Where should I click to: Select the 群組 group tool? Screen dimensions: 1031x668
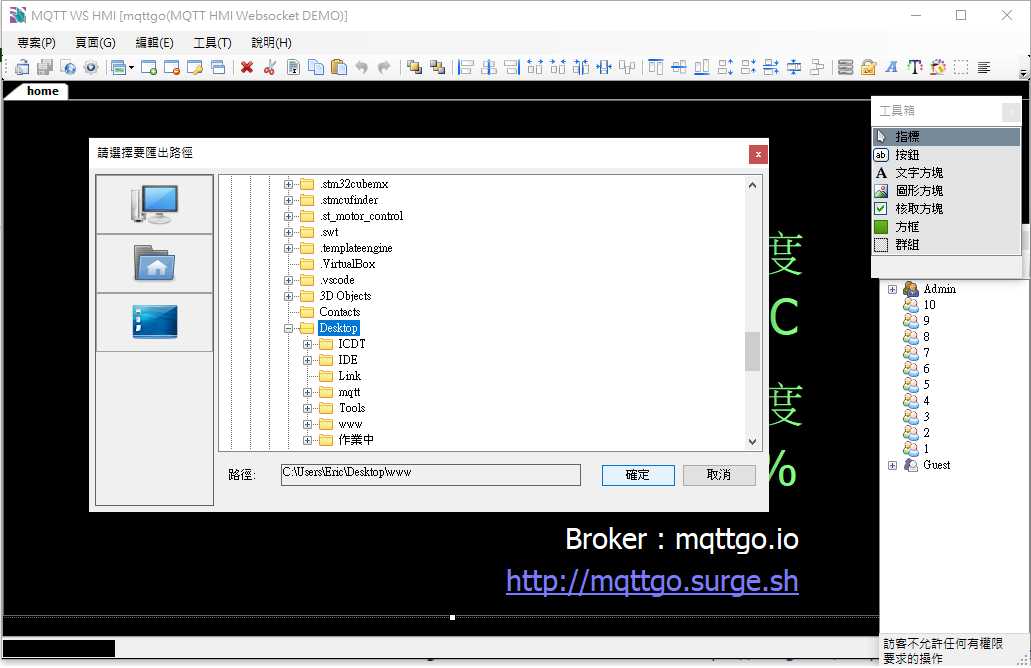click(x=946, y=245)
